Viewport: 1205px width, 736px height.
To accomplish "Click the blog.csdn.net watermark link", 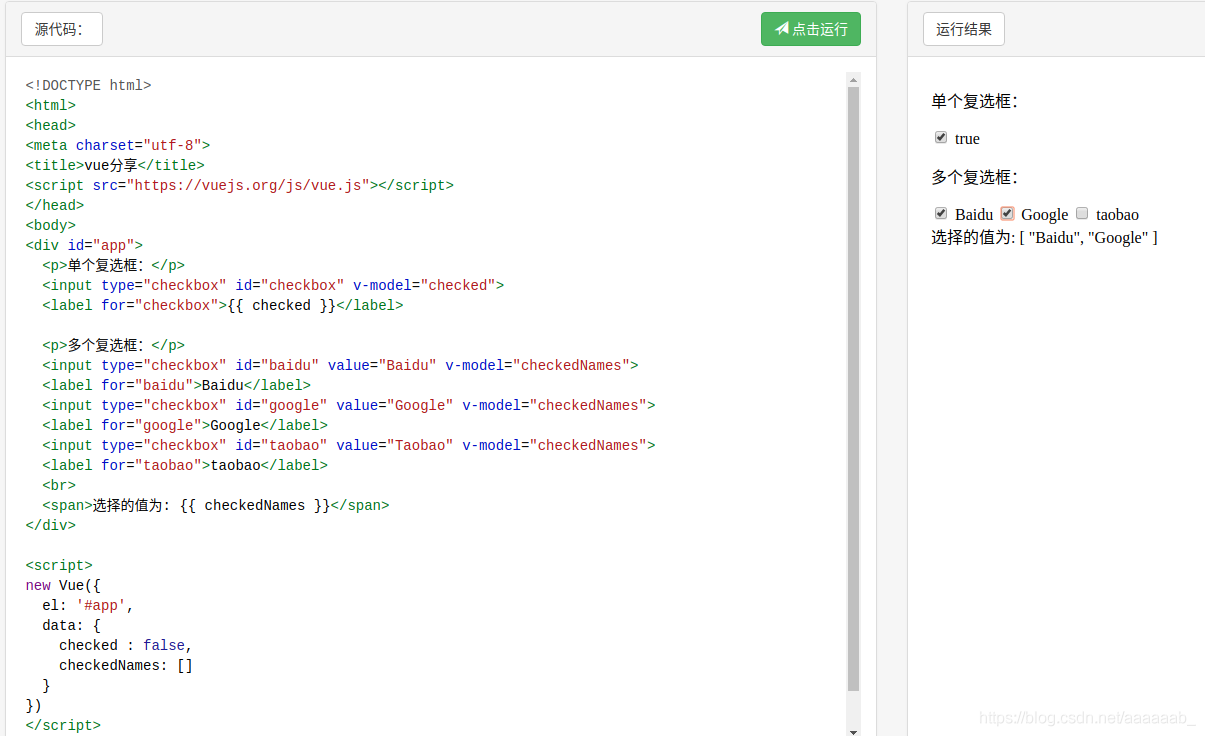I will pos(1087,718).
